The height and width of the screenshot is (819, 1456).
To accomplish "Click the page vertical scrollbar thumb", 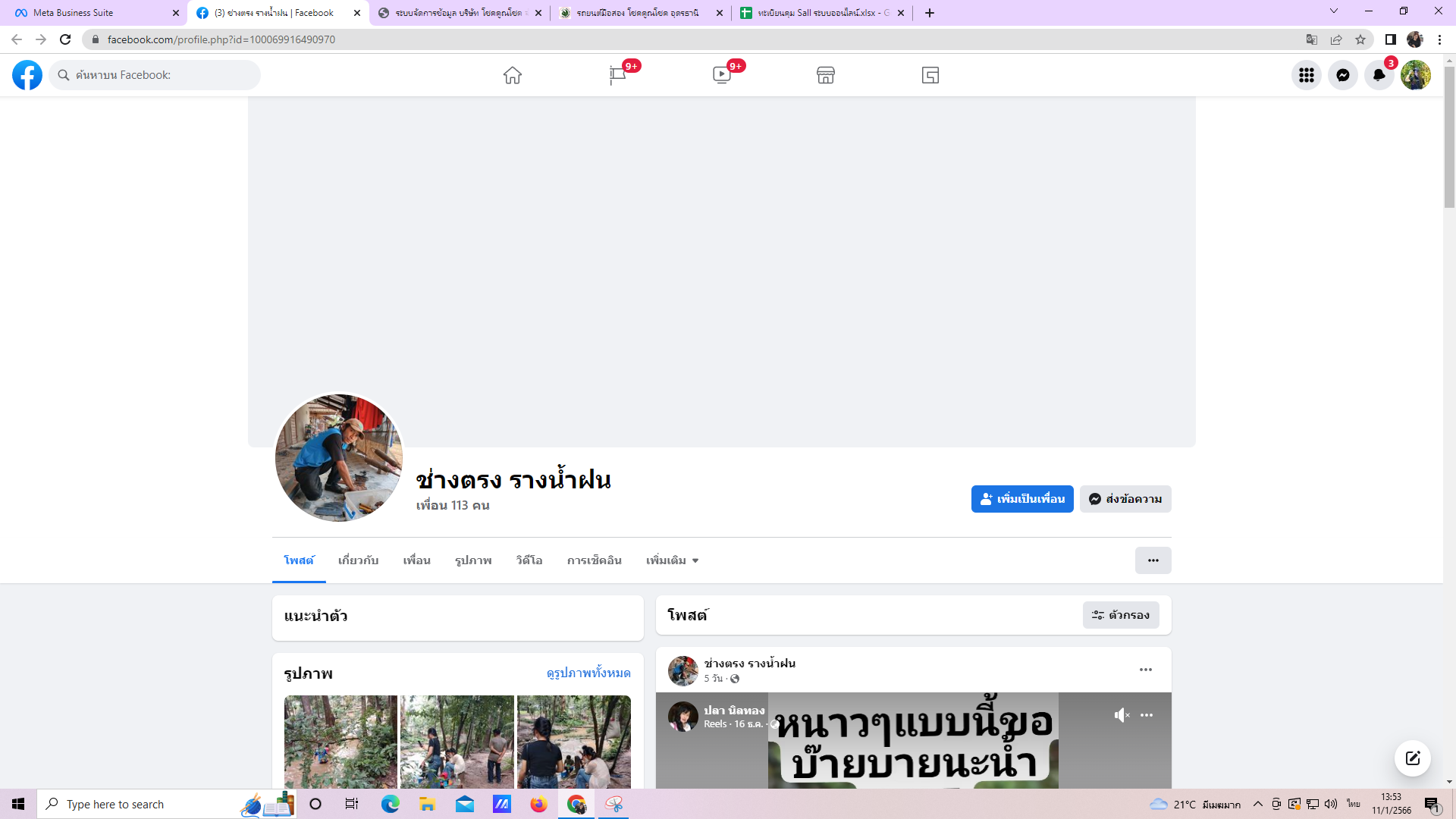I will pos(1449,136).
